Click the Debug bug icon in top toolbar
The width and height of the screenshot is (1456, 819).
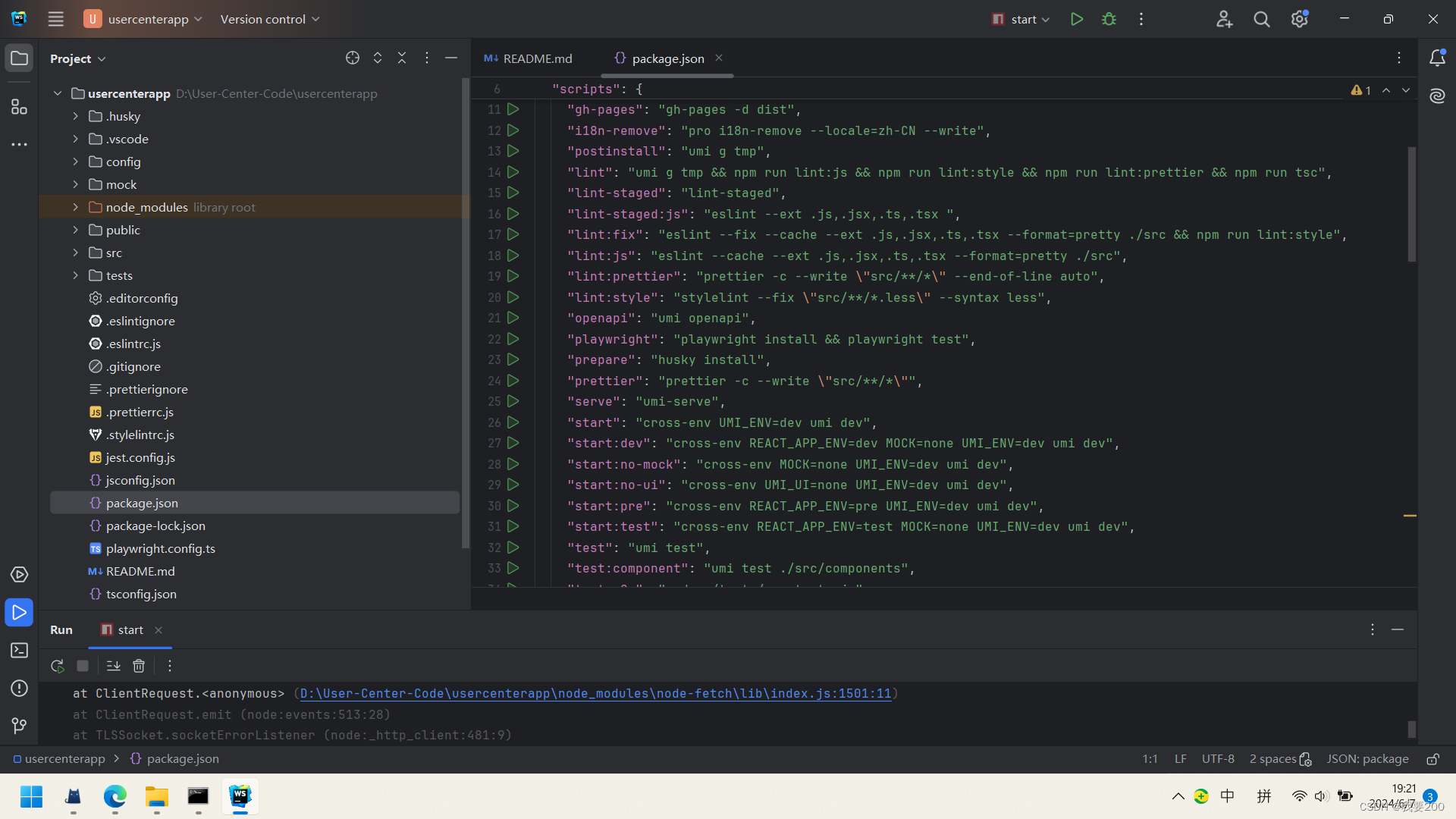pos(1109,19)
